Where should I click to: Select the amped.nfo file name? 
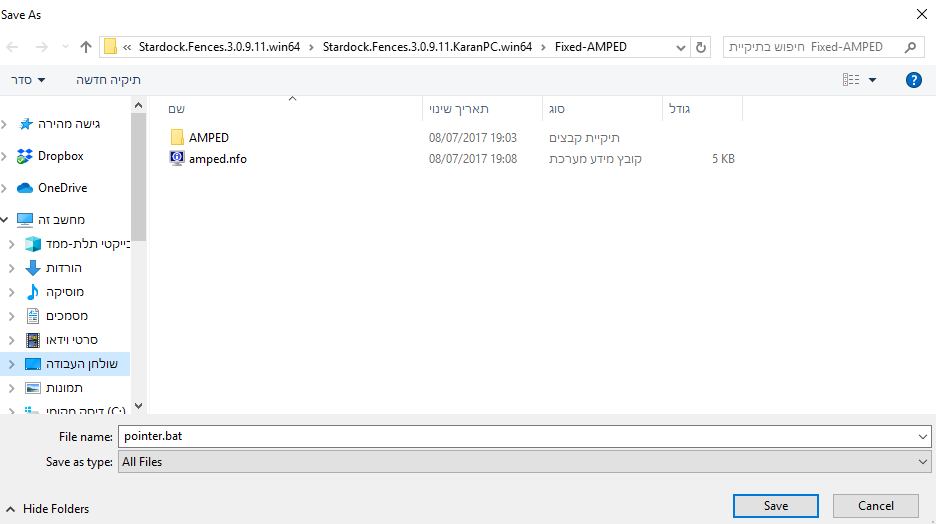tap(218, 159)
